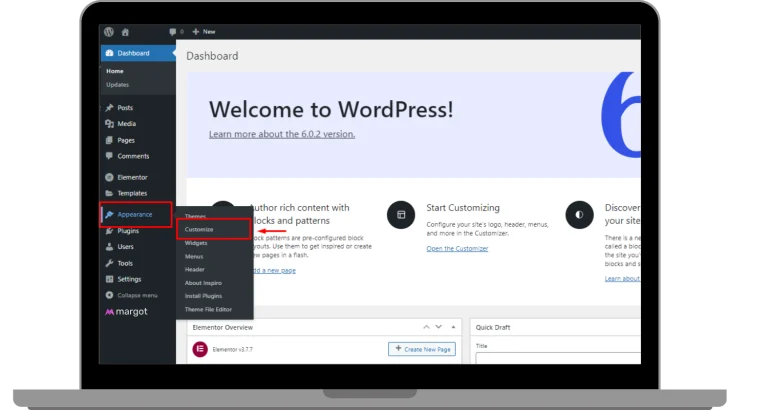This screenshot has width=768, height=410.
Task: Click the Elementor logo in Elementor Overview
Action: click(x=198, y=349)
